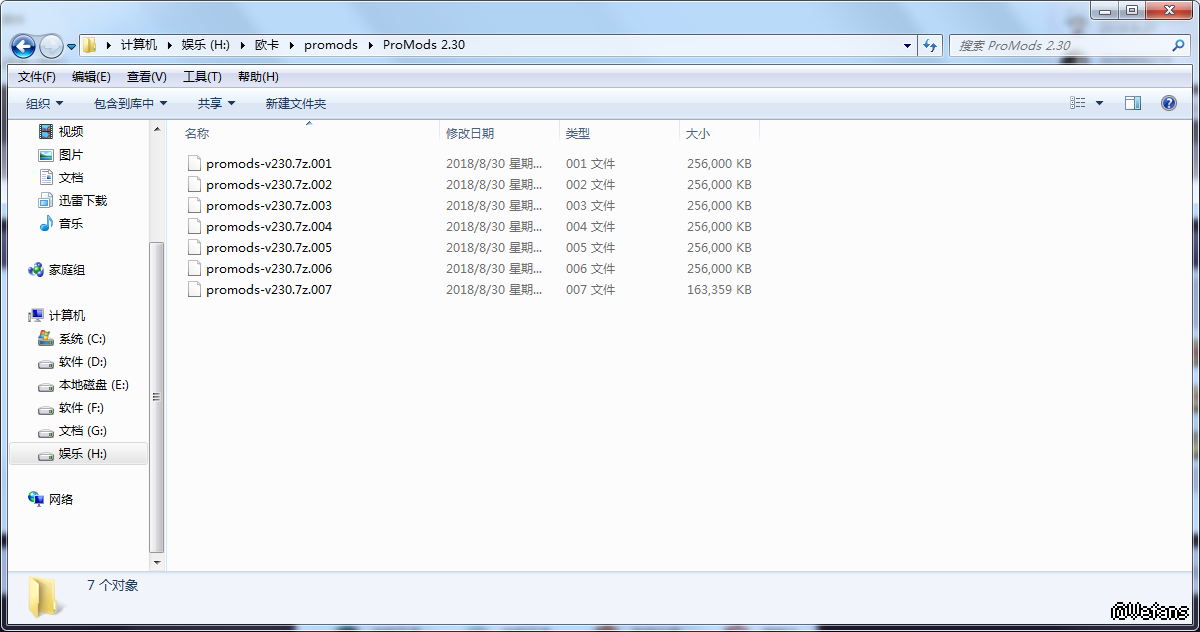Image resolution: width=1200 pixels, height=632 pixels.
Task: Select the 视频 library icon in sidebar
Action: pyautogui.click(x=46, y=132)
